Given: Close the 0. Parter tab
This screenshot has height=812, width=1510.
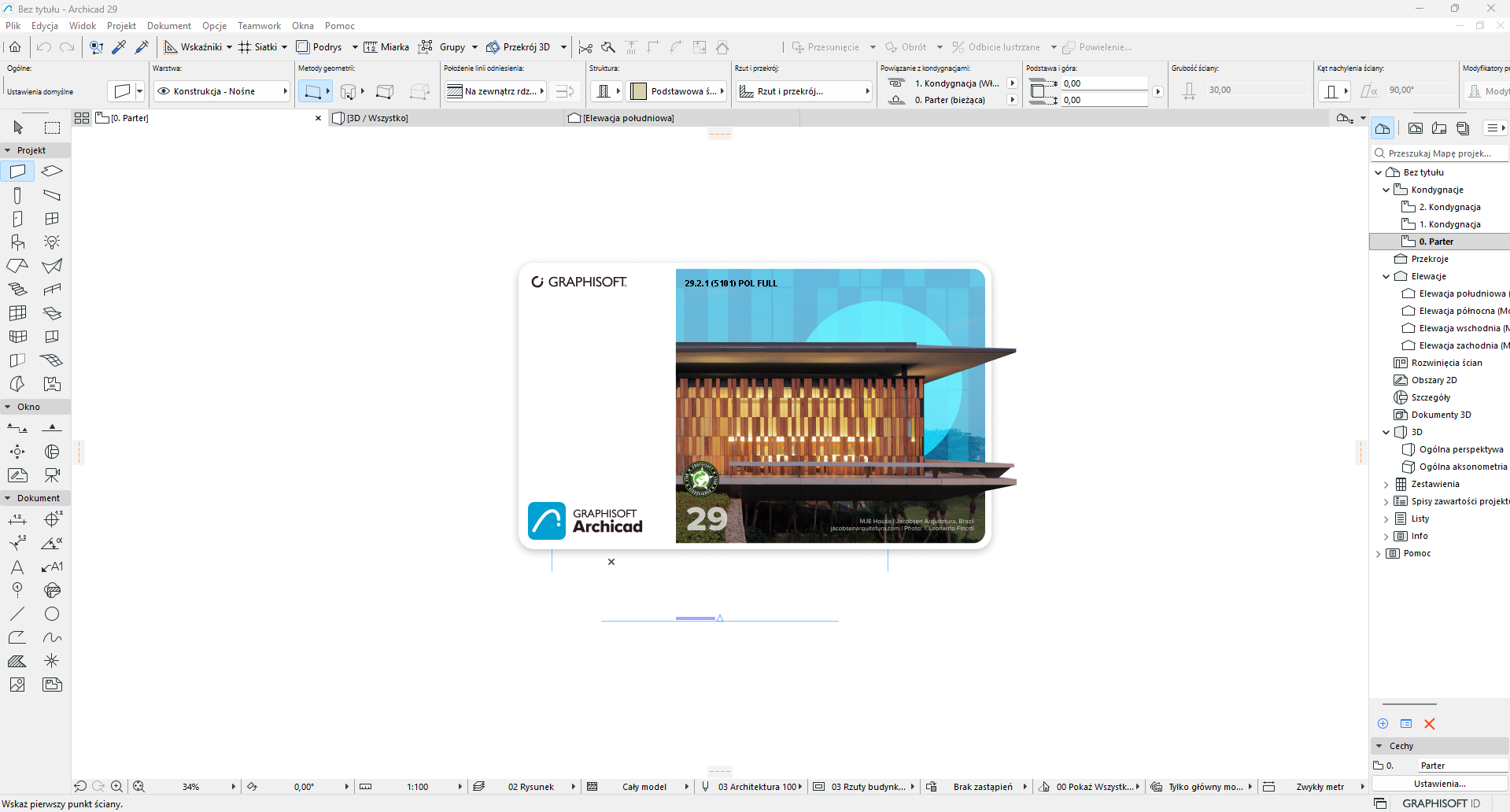Looking at the screenshot, I should pos(318,118).
